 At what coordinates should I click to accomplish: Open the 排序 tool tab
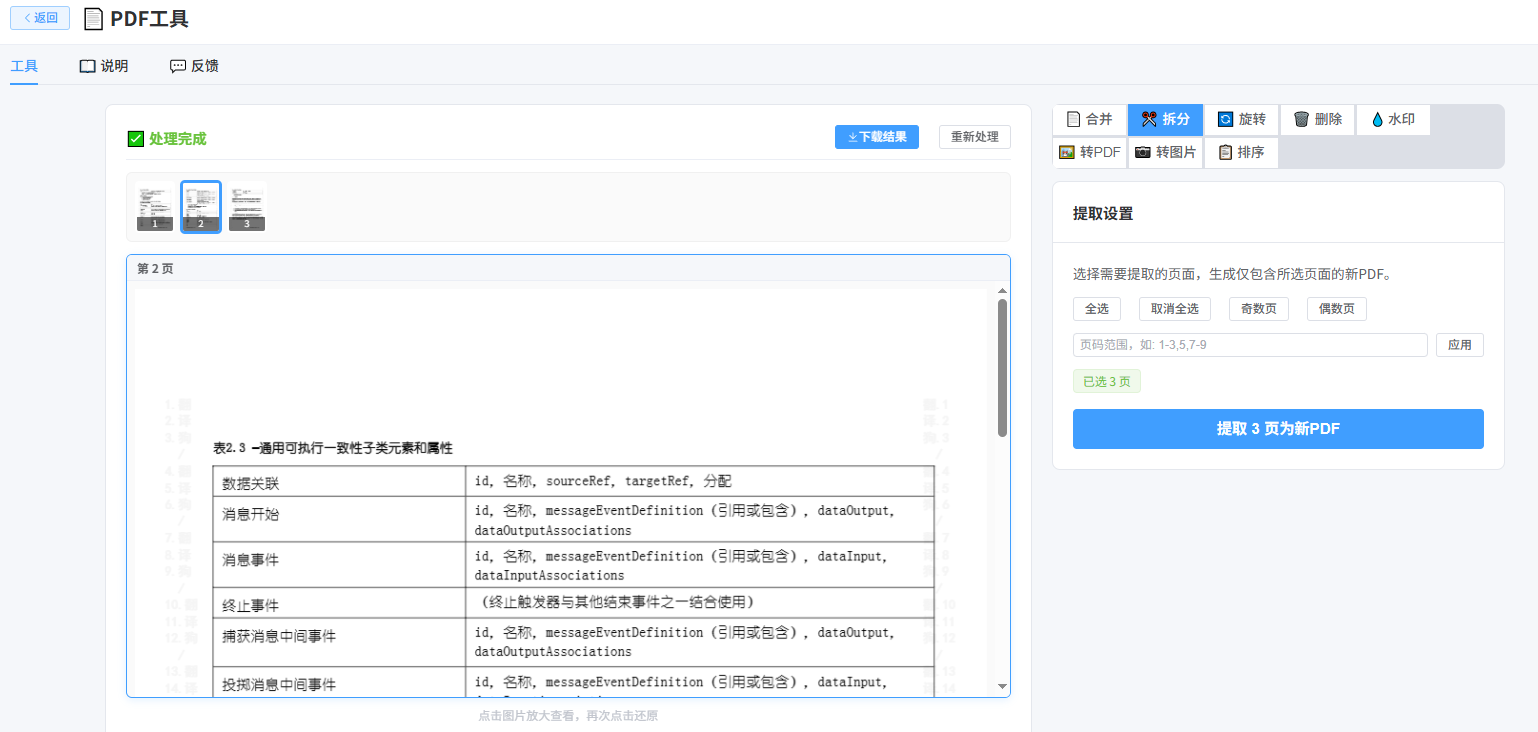pyautogui.click(x=1241, y=152)
